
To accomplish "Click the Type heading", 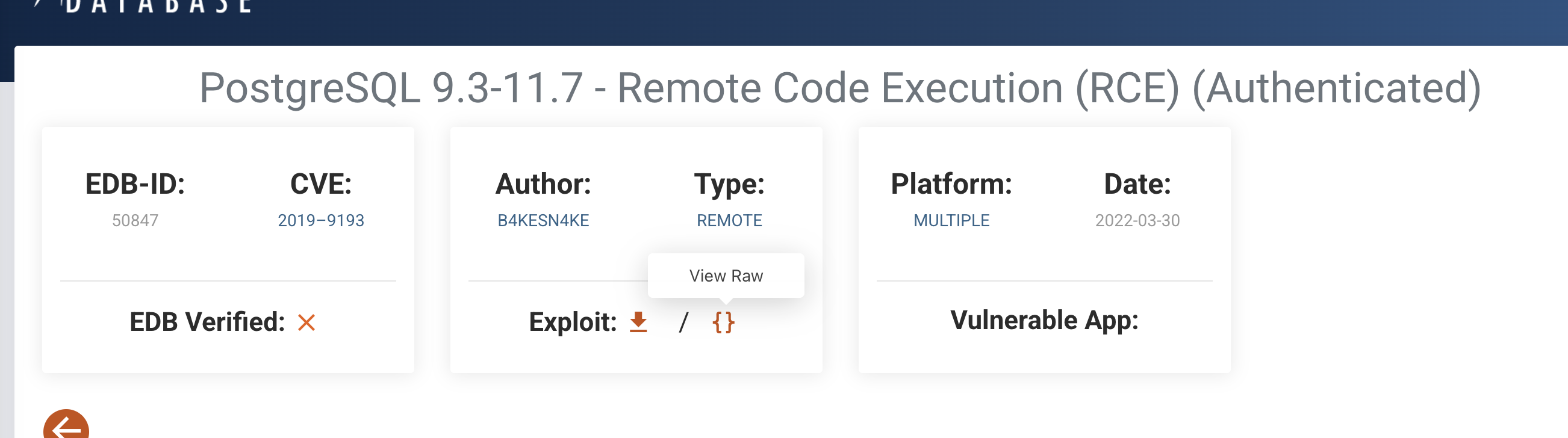I will tap(729, 184).
